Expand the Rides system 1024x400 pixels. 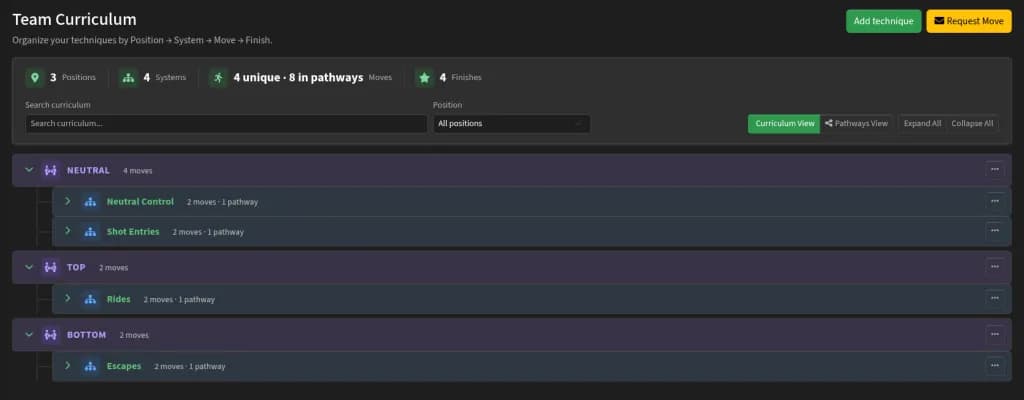pos(67,299)
